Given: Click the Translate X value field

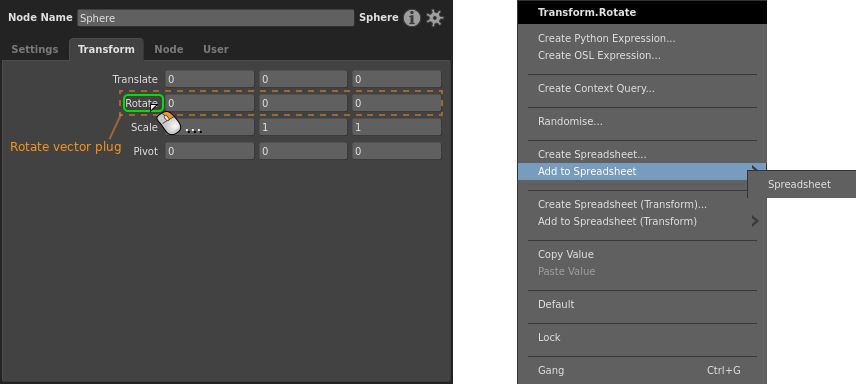Looking at the screenshot, I should click(210, 79).
